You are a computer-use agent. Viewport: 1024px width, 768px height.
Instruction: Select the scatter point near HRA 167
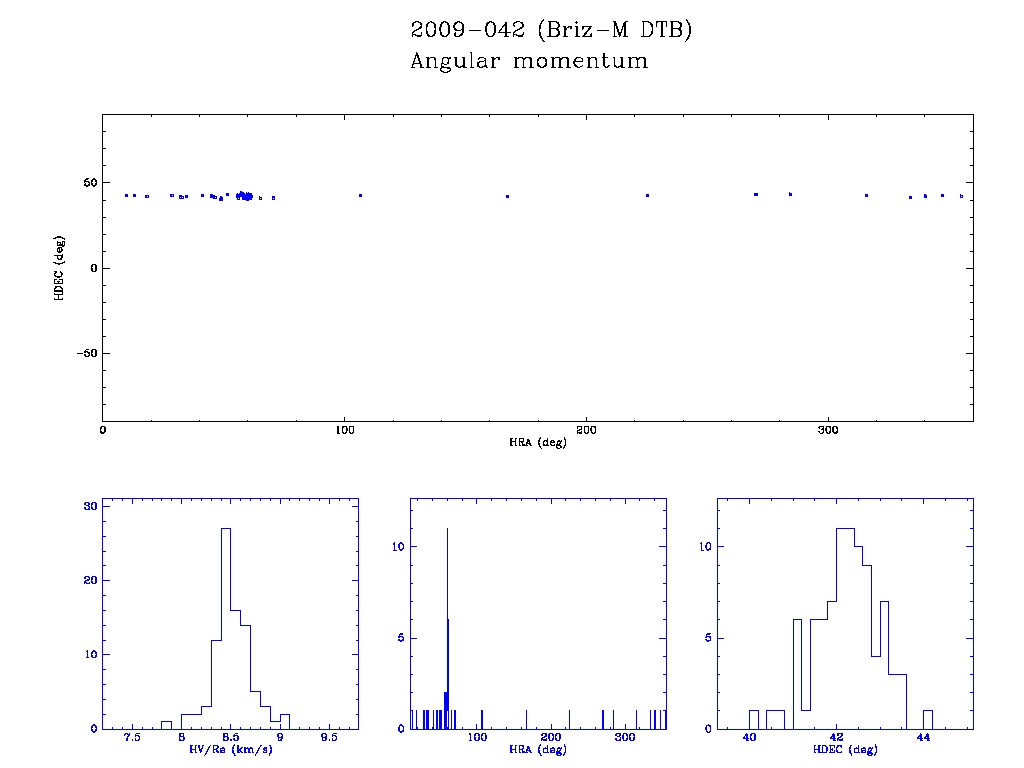tap(508, 196)
